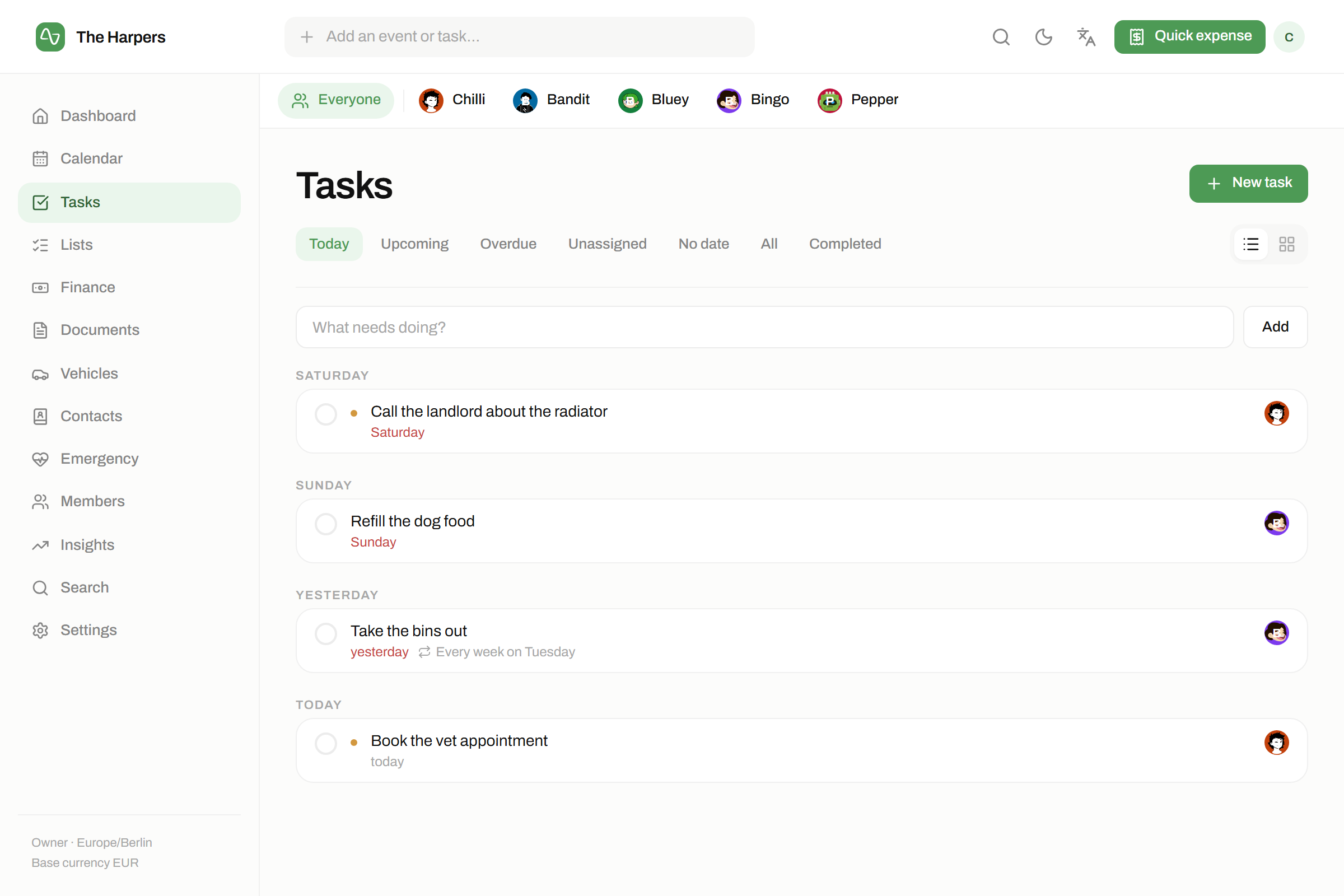The height and width of the screenshot is (896, 1344).
Task: Check off 'Take the bins out'
Action: tap(326, 634)
